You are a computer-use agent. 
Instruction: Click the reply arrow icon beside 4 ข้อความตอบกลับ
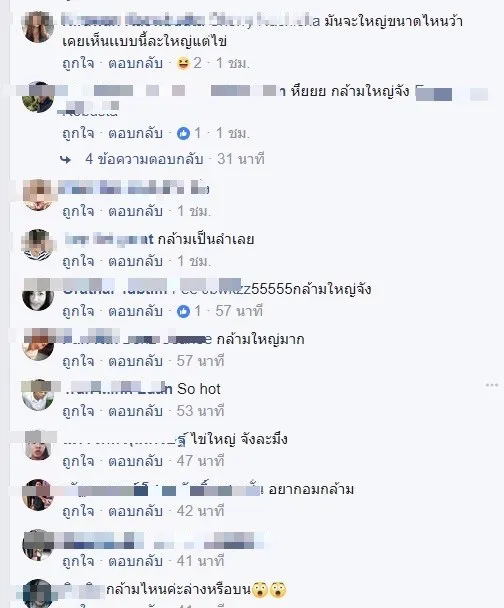66,159
